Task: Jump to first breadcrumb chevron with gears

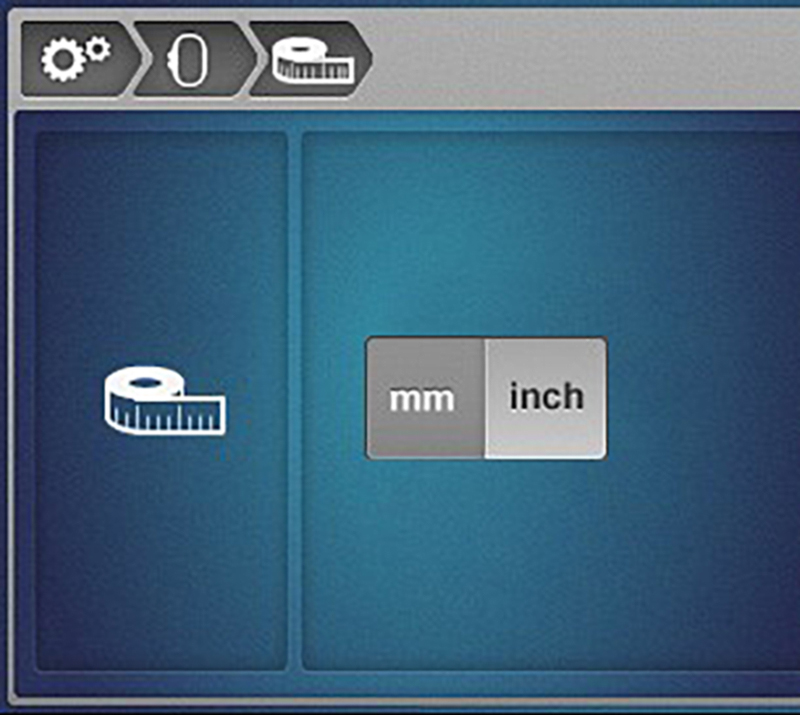Action: click(75, 61)
